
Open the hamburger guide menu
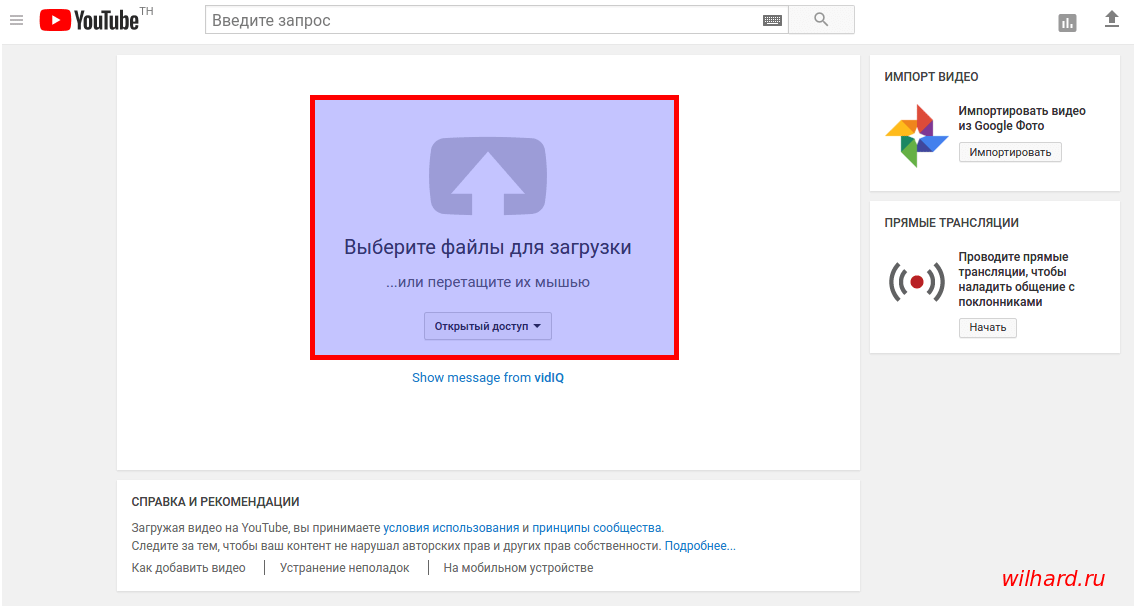click(16, 20)
